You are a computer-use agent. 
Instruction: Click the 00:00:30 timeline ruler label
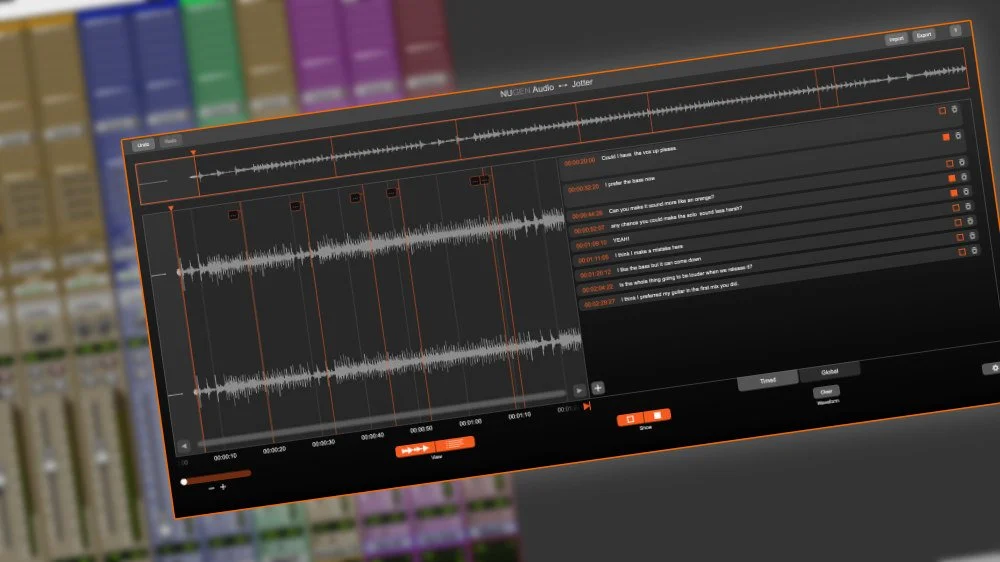coord(324,443)
